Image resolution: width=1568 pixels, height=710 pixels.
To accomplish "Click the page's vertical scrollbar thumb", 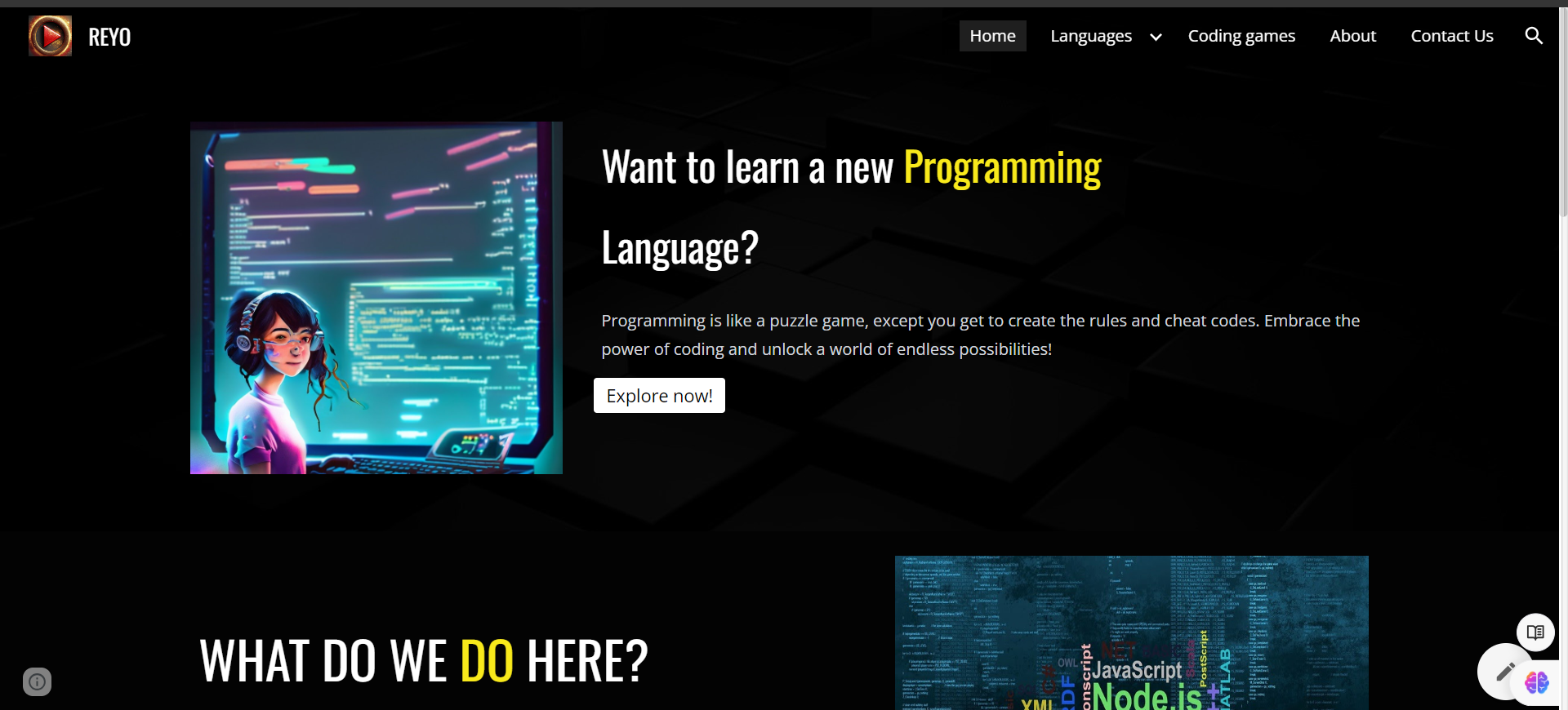I will point(1563,114).
